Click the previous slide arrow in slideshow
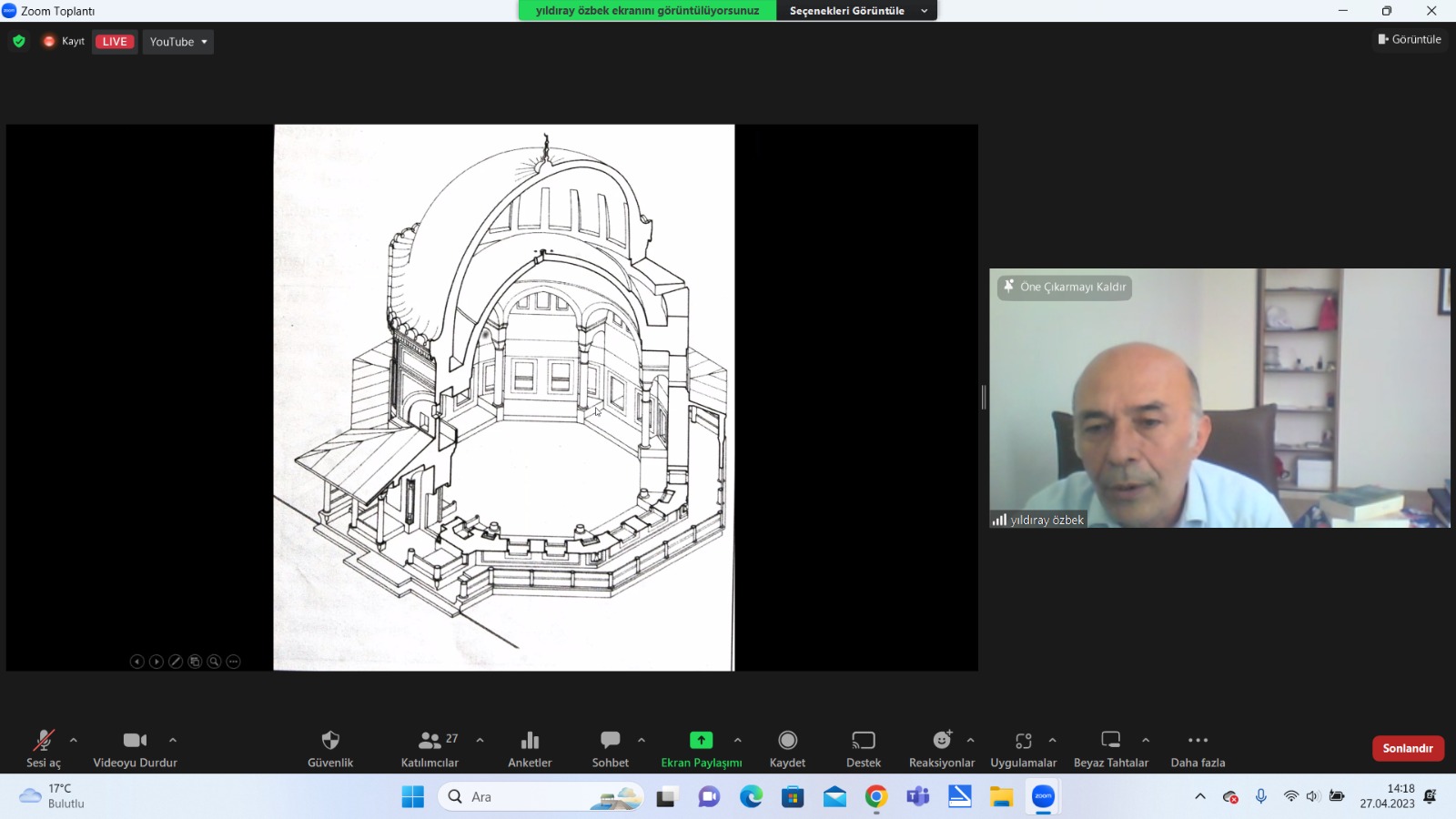 click(136, 662)
